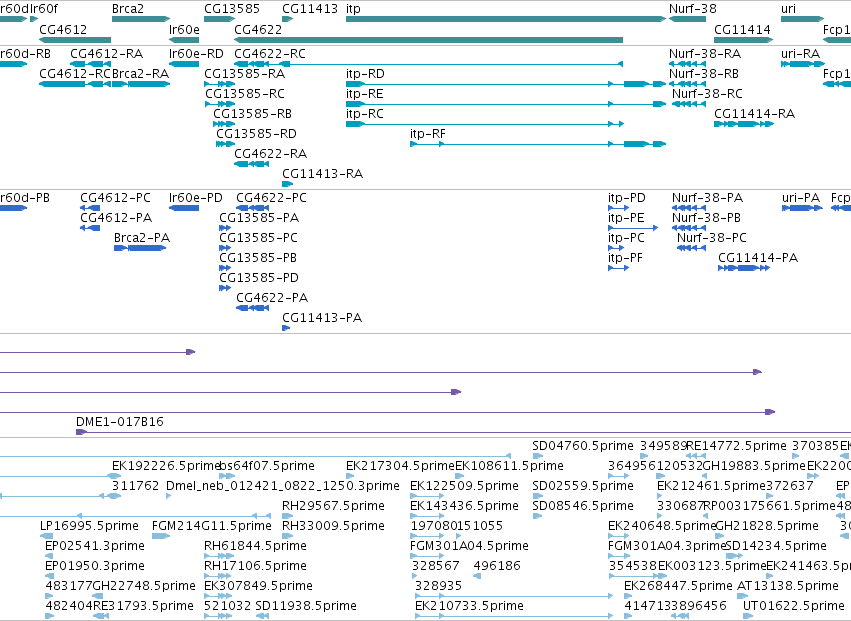Select the Nurf-38-RA transcript label
This screenshot has width=851, height=621.
704,53
